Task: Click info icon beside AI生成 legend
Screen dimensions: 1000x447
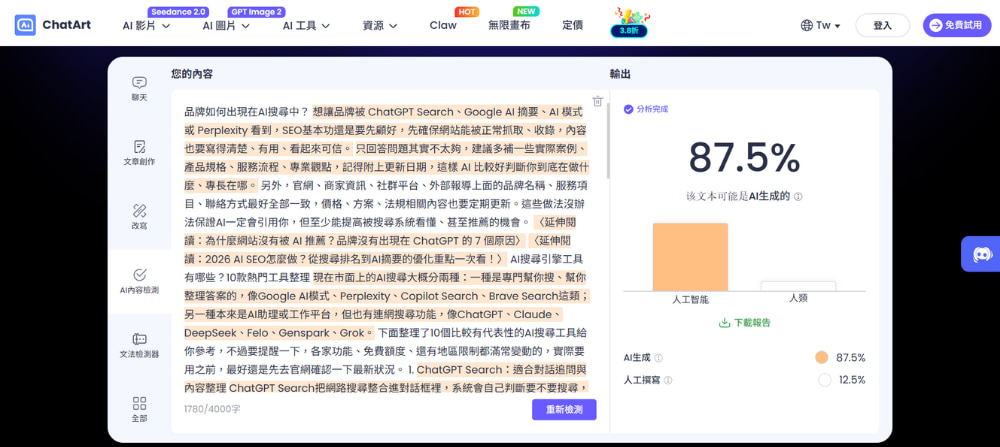Action: [658, 358]
